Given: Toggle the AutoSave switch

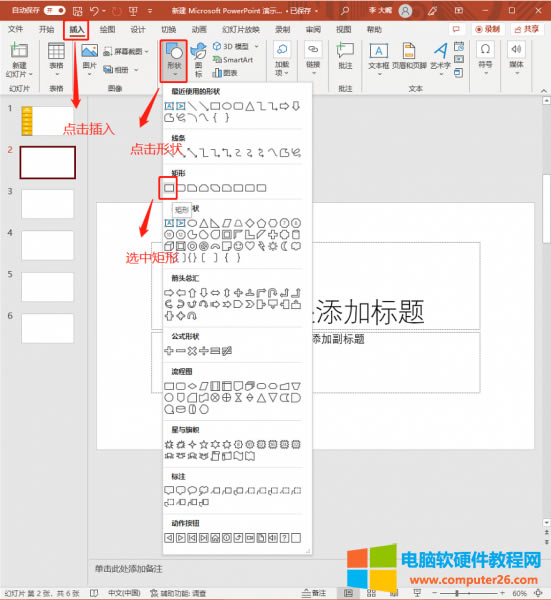Looking at the screenshot, I should (x=54, y=10).
